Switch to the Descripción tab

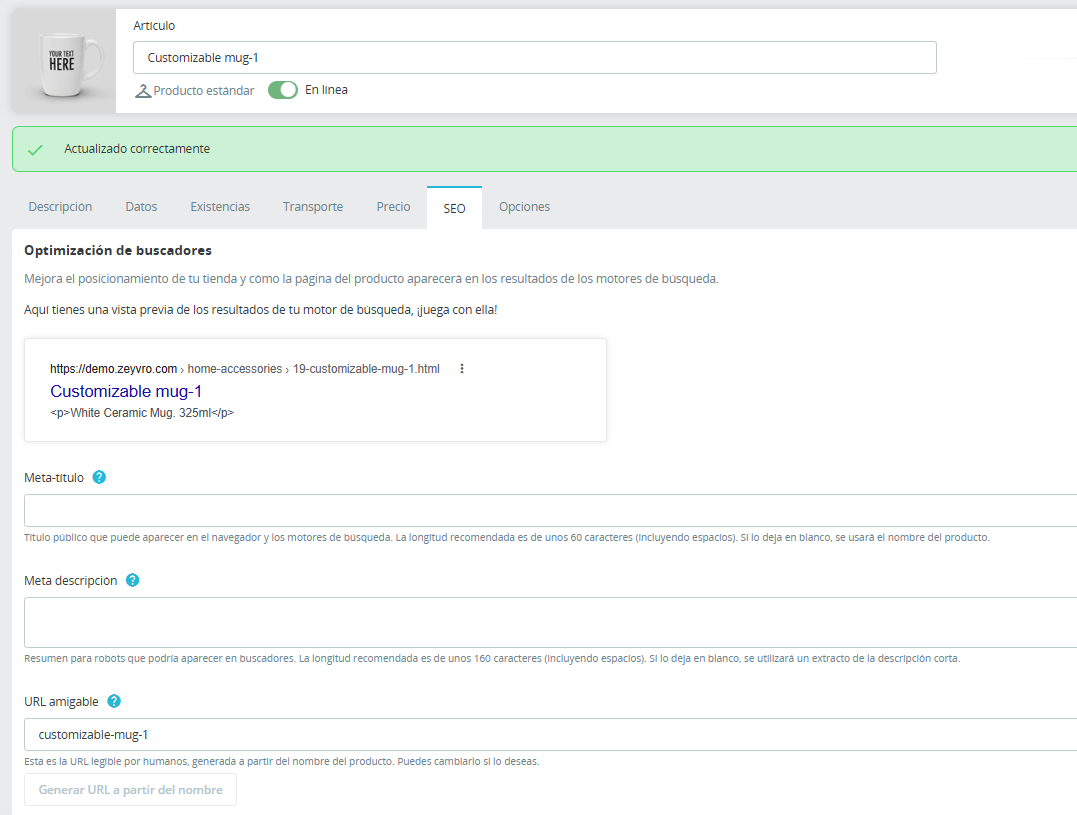[60, 207]
